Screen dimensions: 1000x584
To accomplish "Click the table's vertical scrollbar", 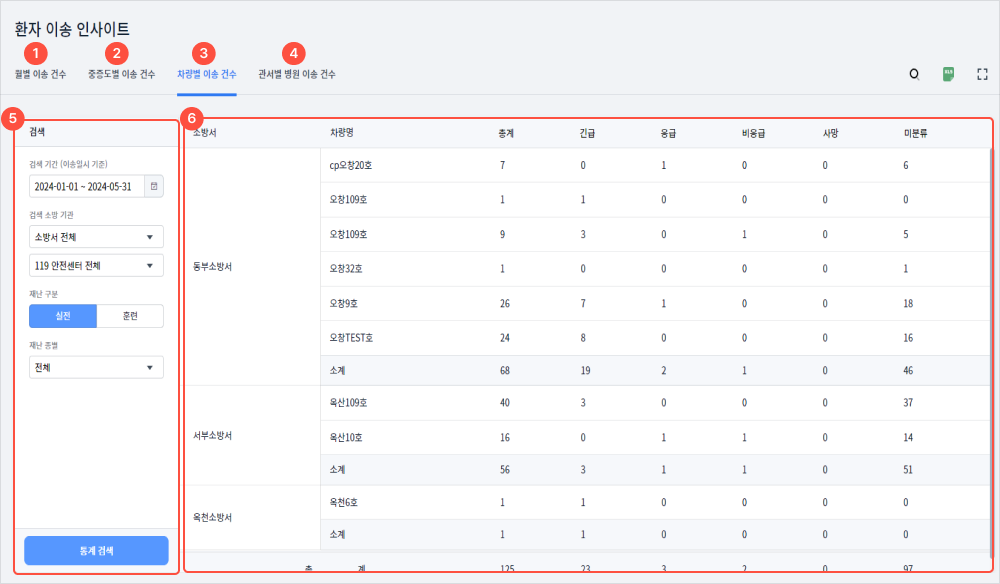I will (x=991, y=300).
